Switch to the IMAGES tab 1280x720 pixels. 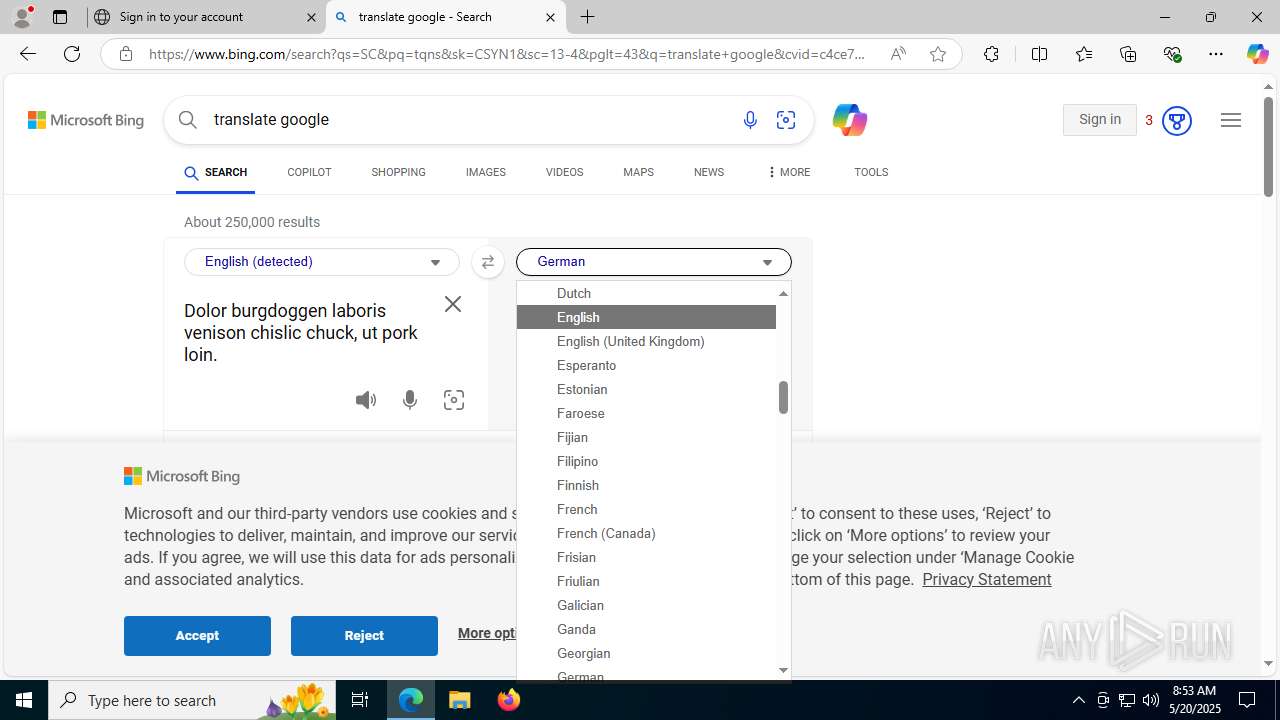pos(485,172)
